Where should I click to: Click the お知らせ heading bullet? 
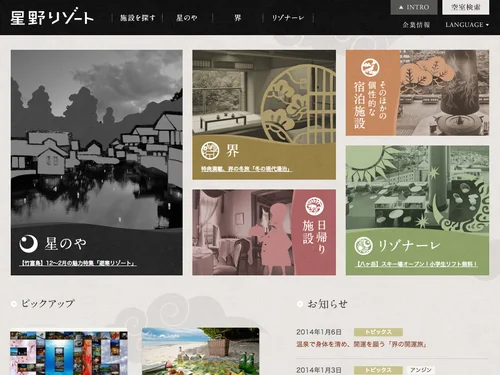click(300, 304)
